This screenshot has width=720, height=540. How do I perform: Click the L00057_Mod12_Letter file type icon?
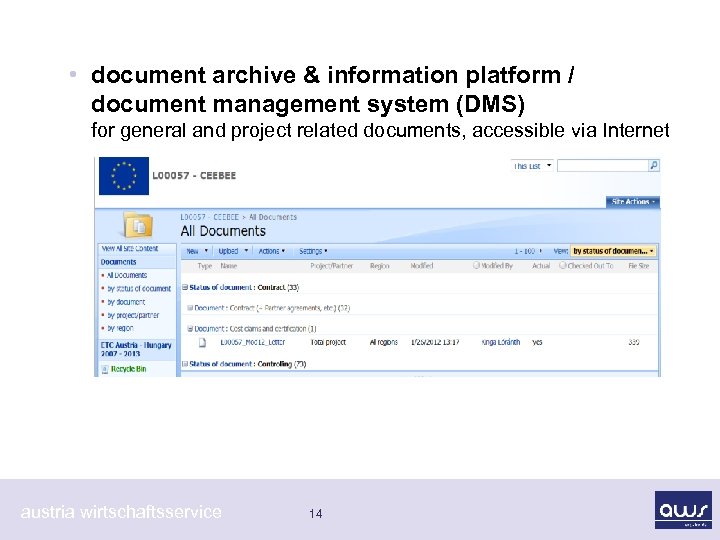tap(202, 343)
